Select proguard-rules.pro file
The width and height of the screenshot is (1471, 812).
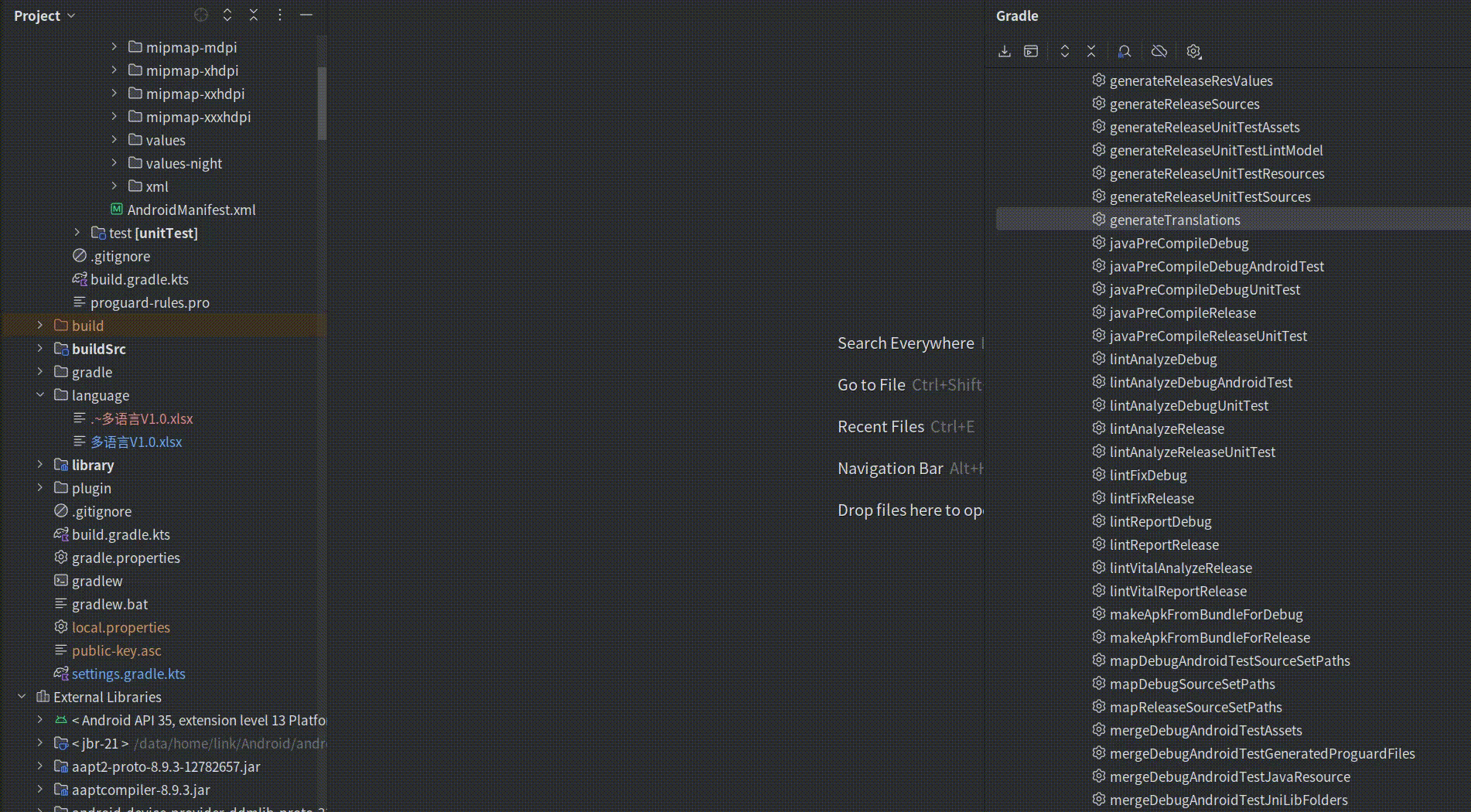click(x=150, y=302)
